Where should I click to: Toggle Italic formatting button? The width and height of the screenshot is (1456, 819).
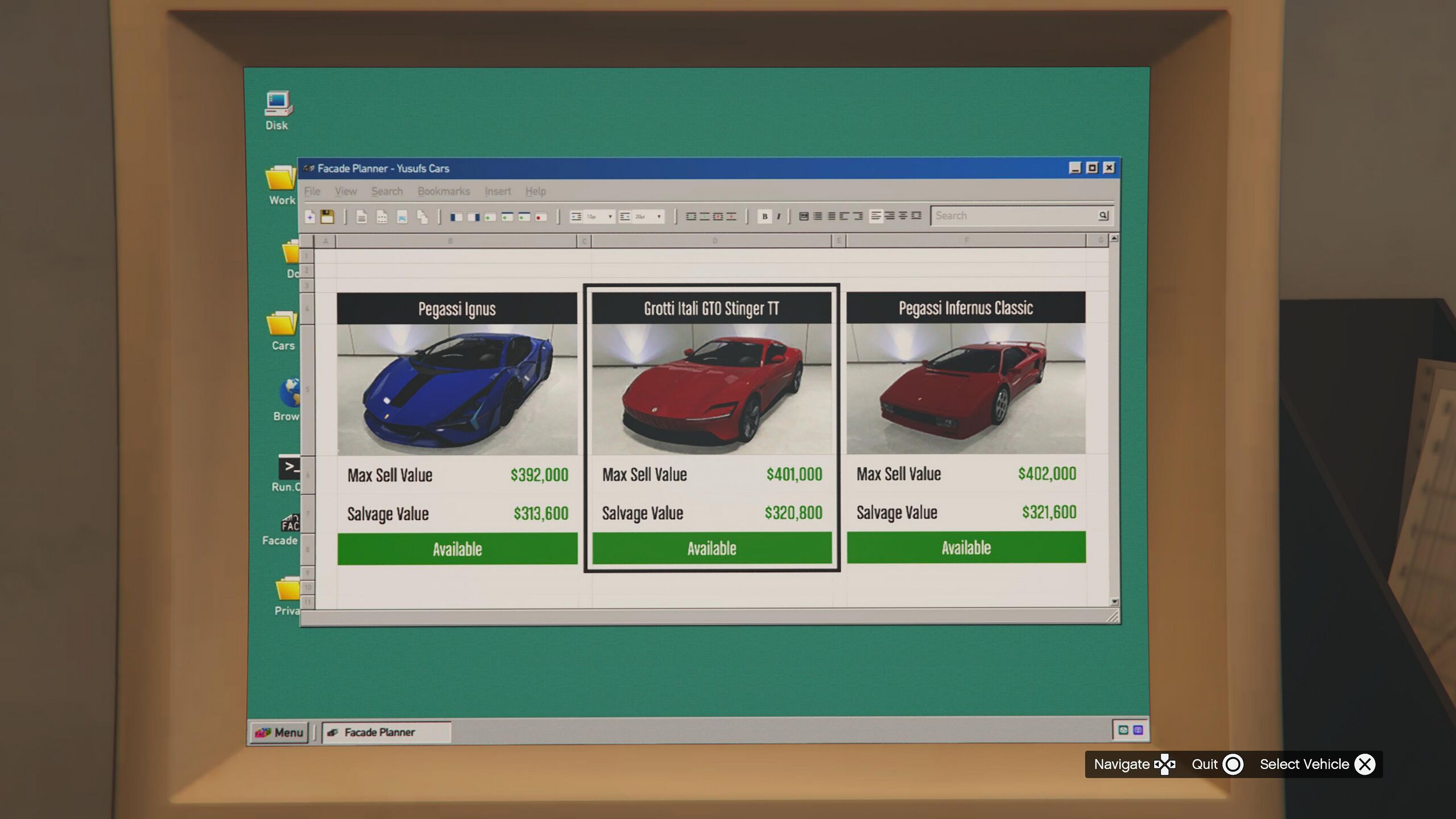778,216
